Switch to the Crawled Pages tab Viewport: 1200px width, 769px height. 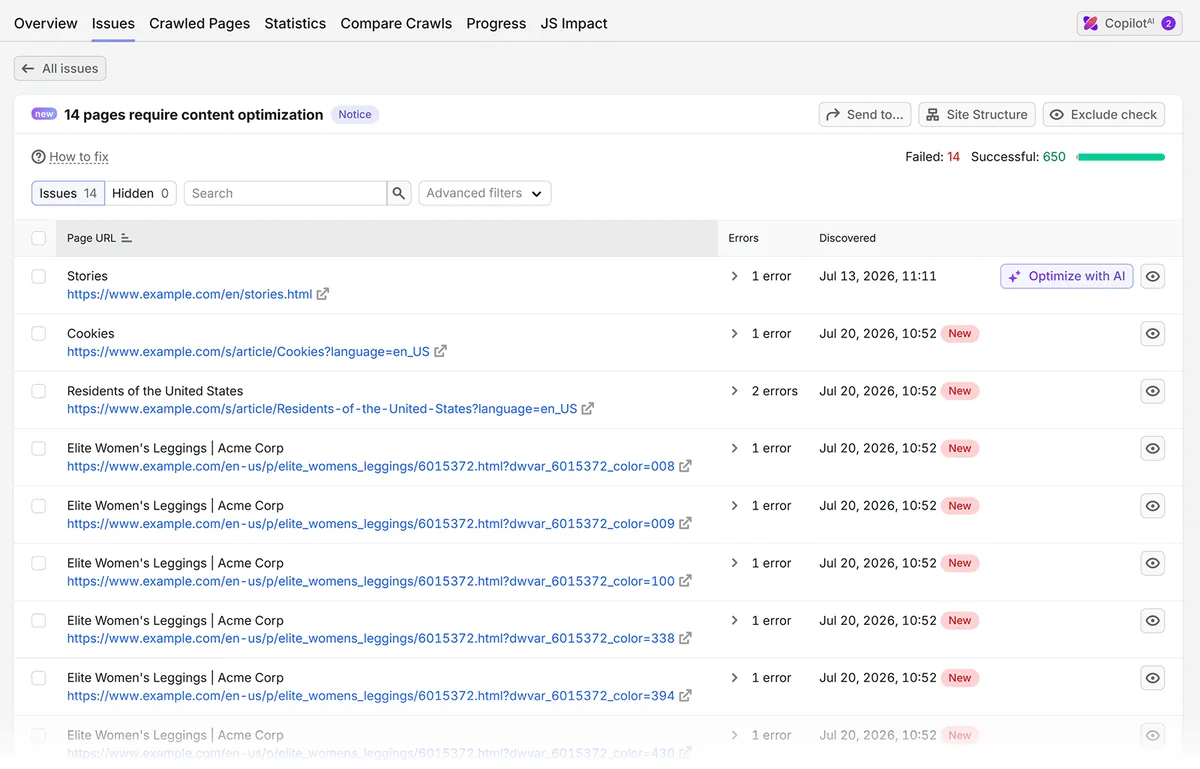click(200, 23)
